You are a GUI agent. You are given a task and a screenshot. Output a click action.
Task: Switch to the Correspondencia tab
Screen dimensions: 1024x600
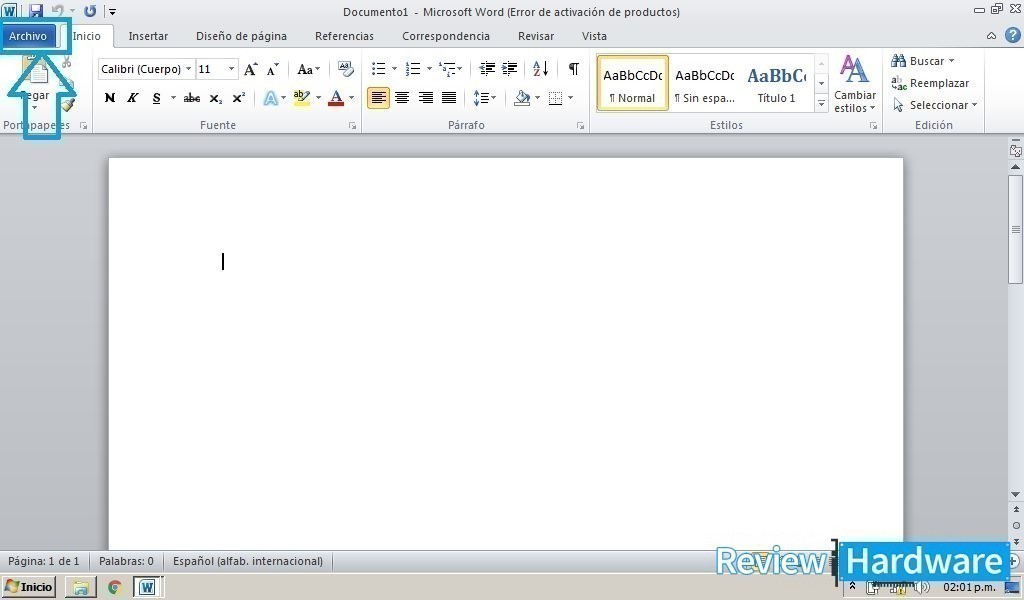click(x=446, y=36)
